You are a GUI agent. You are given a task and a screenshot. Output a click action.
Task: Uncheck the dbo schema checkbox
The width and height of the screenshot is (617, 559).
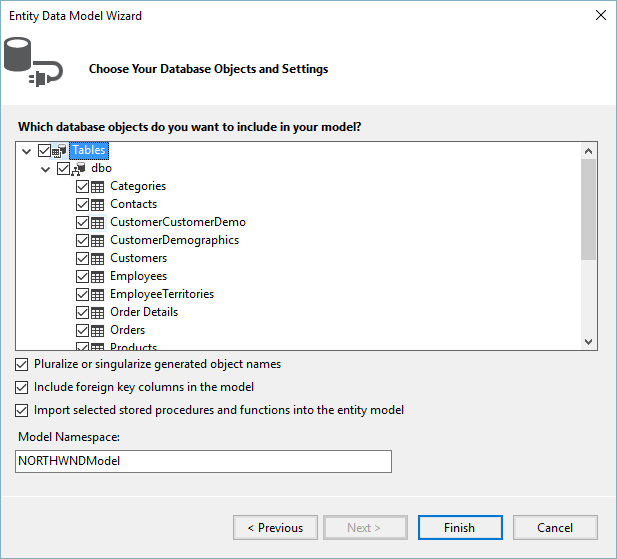coord(63,168)
